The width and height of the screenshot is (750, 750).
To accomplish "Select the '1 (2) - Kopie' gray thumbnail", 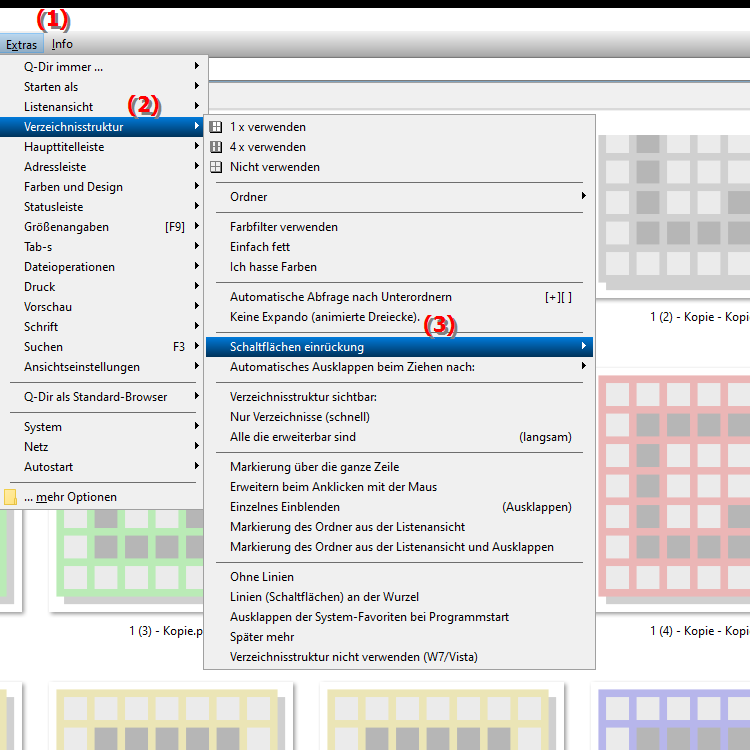I will click(673, 212).
